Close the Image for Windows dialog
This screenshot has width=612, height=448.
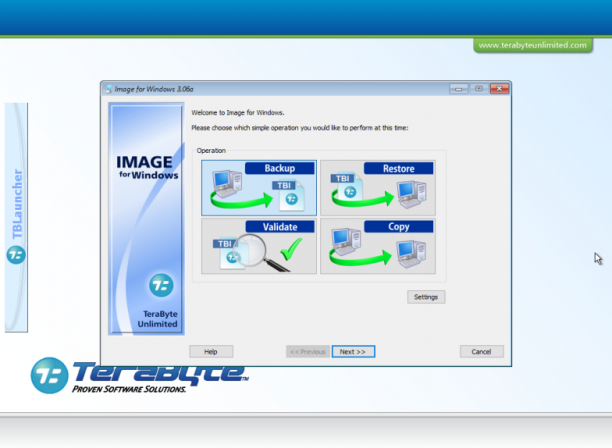tap(499, 89)
